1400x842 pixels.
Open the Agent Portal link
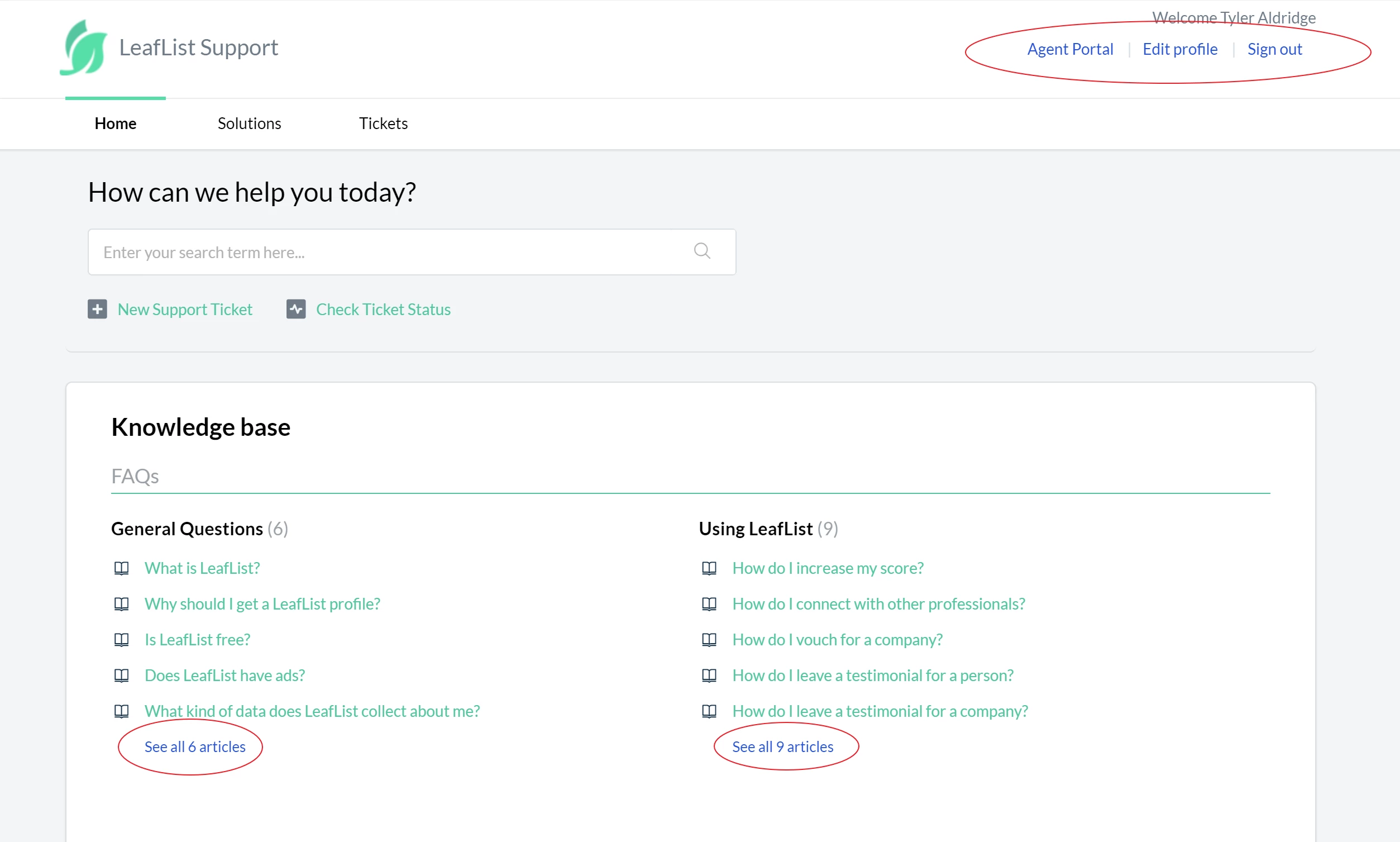pos(1071,49)
